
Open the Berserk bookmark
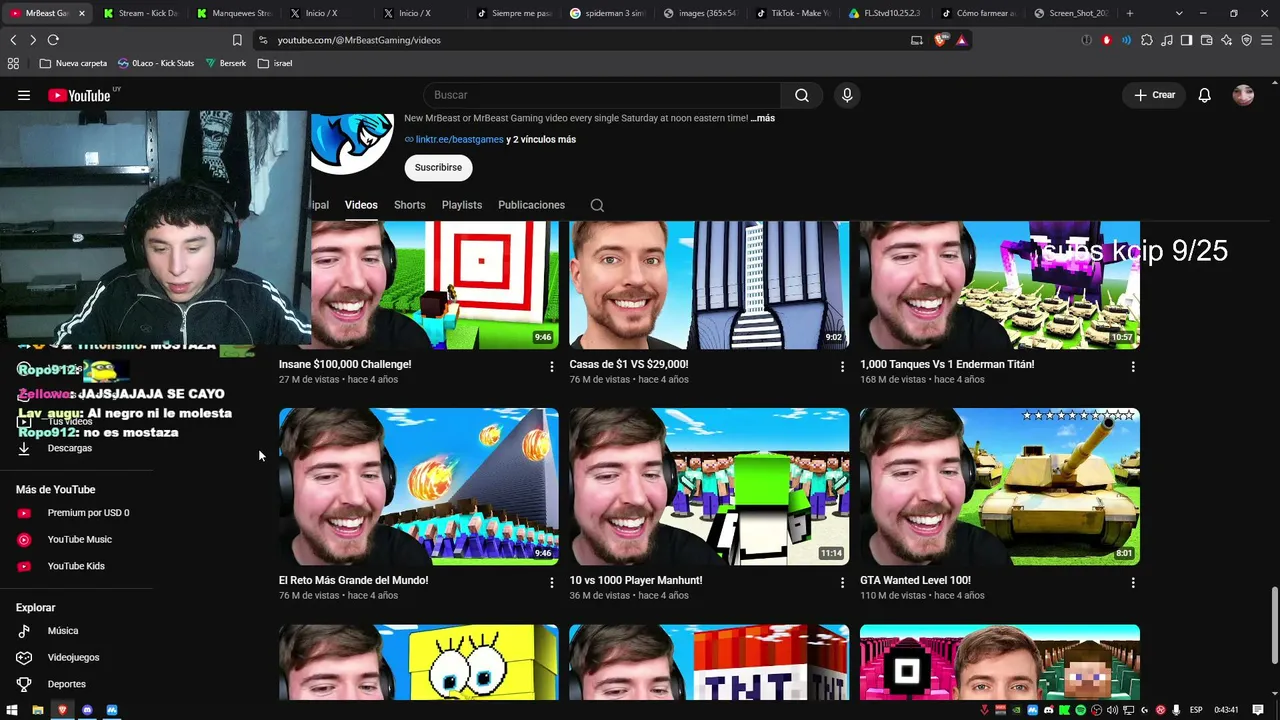click(225, 63)
